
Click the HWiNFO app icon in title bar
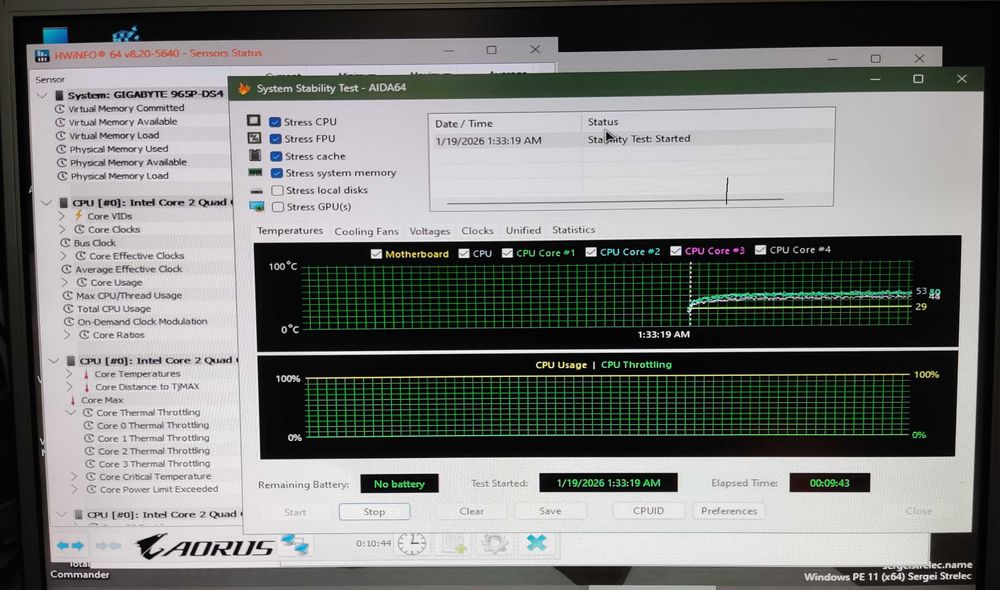42,55
